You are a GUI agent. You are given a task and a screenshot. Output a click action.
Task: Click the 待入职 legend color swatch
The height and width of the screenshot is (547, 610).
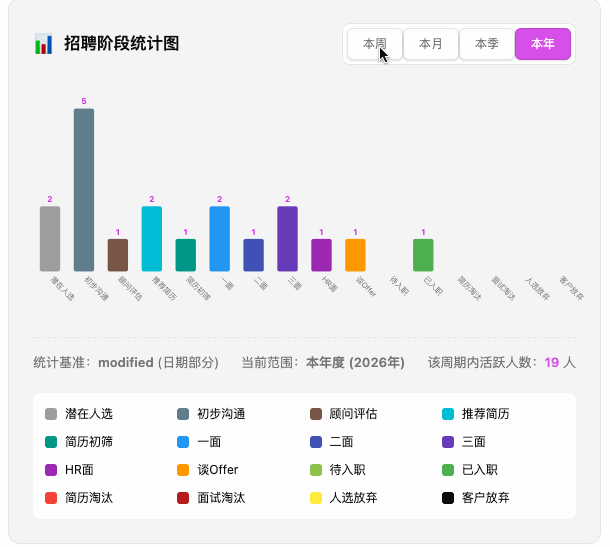[316, 470]
